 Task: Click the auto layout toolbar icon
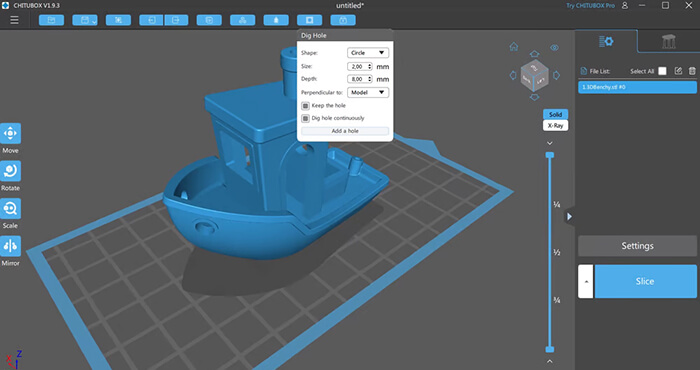[242, 20]
